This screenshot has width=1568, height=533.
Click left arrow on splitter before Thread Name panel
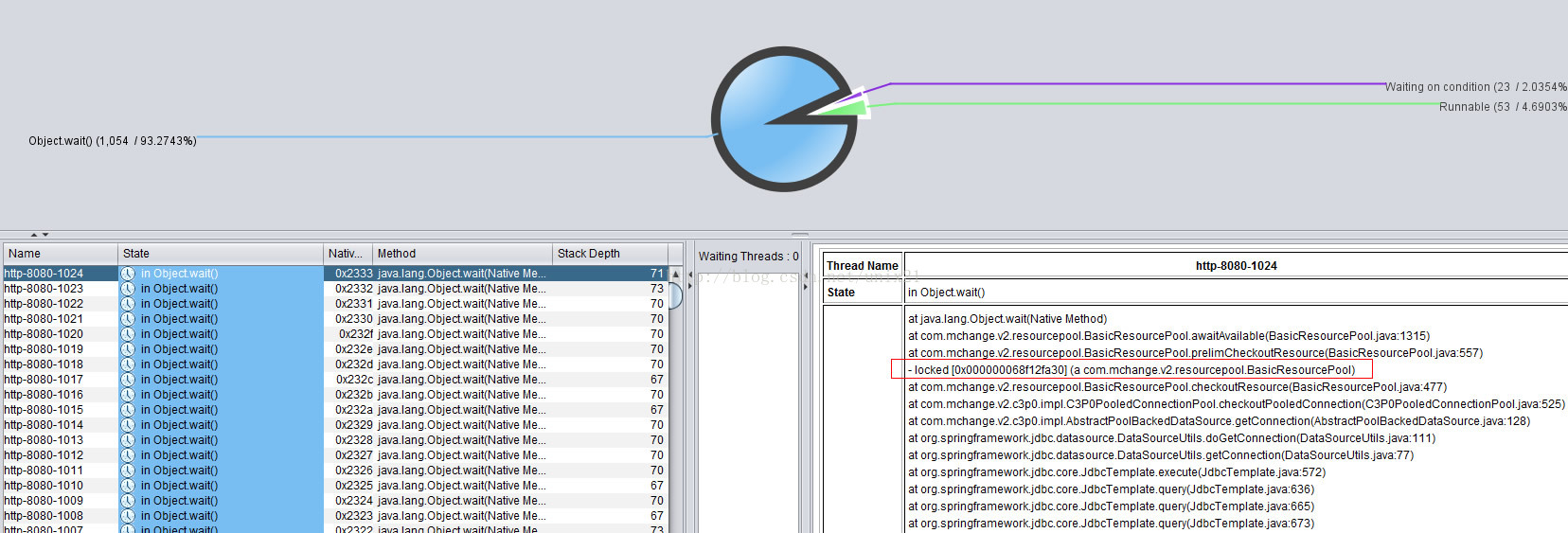805,275
